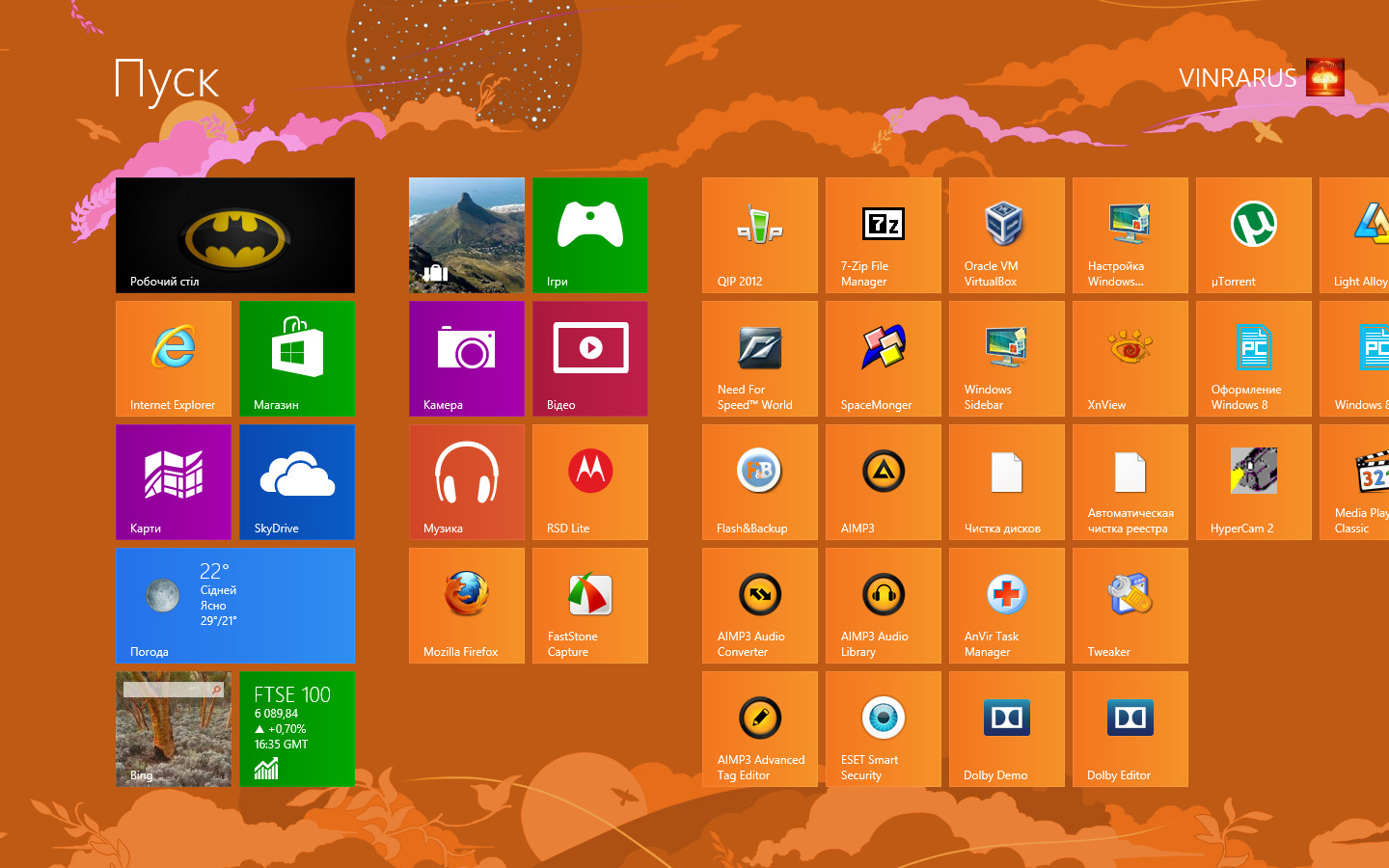This screenshot has height=868, width=1389.
Task: Launch Need For Speed World tile
Action: pos(760,359)
